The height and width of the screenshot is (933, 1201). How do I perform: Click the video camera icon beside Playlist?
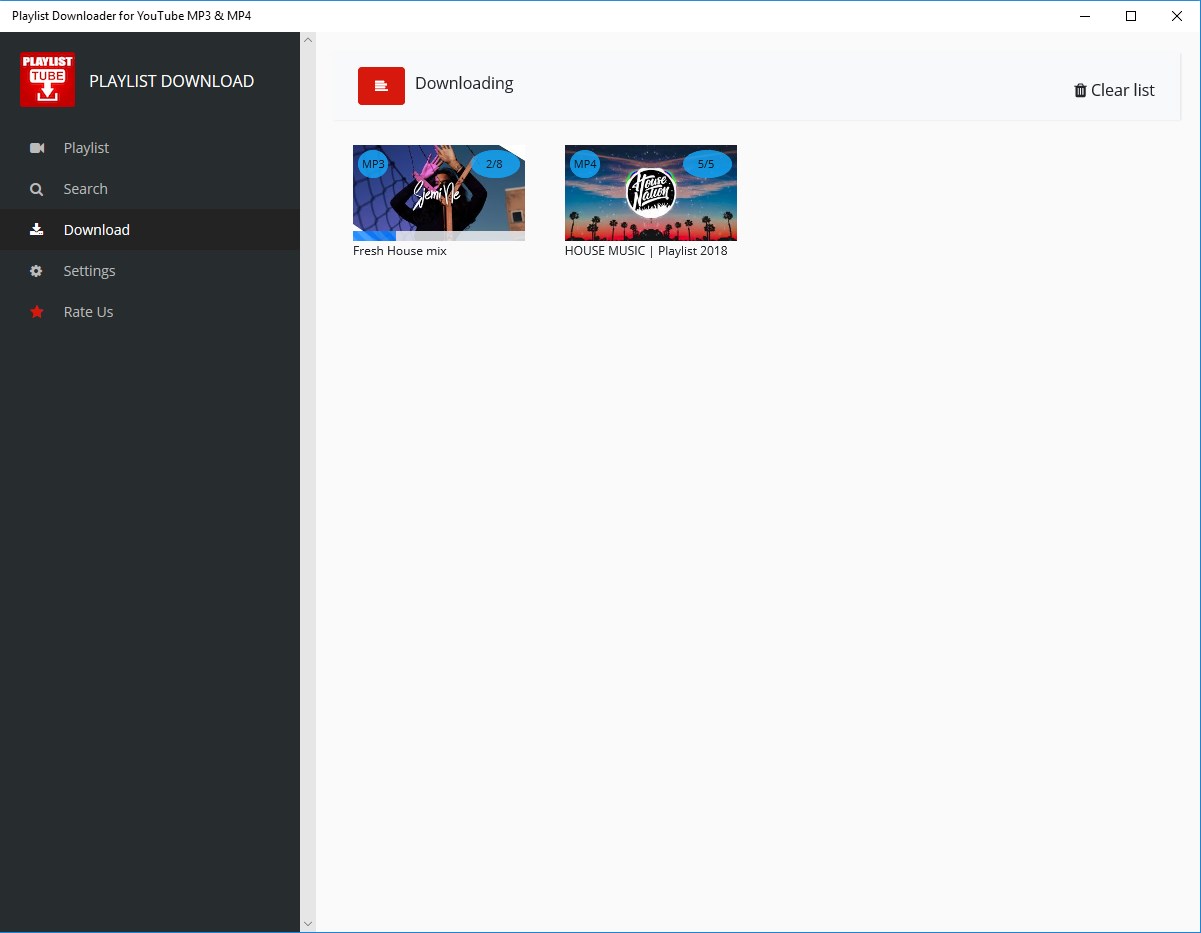(x=37, y=148)
